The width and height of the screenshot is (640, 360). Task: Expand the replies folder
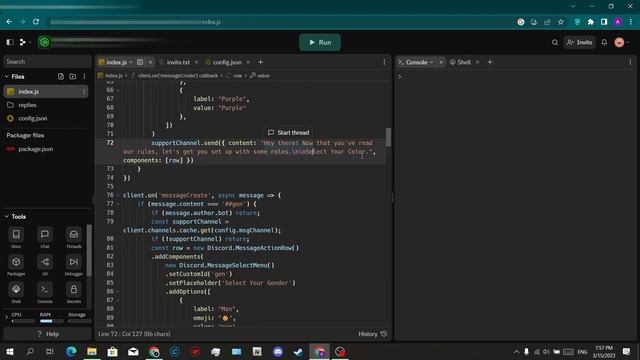click(27, 105)
